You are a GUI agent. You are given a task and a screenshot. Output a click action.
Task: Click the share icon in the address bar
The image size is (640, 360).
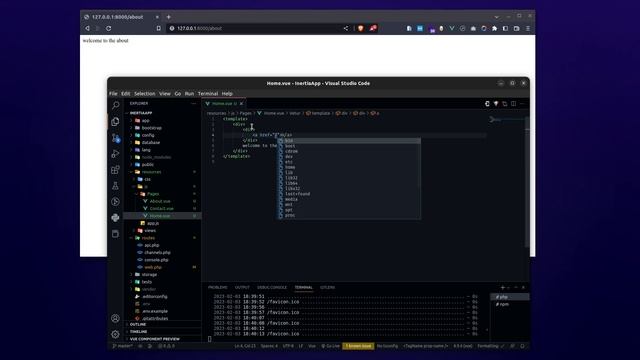(346, 28)
